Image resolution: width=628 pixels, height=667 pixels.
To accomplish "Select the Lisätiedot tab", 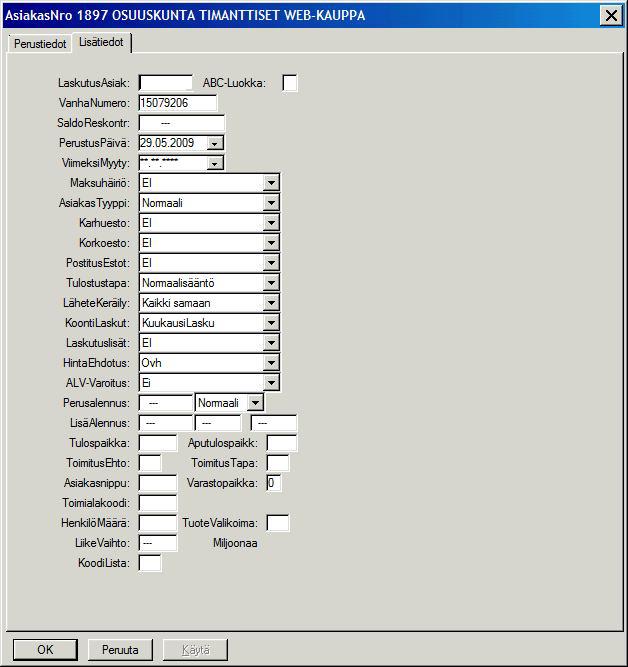I will point(101,42).
